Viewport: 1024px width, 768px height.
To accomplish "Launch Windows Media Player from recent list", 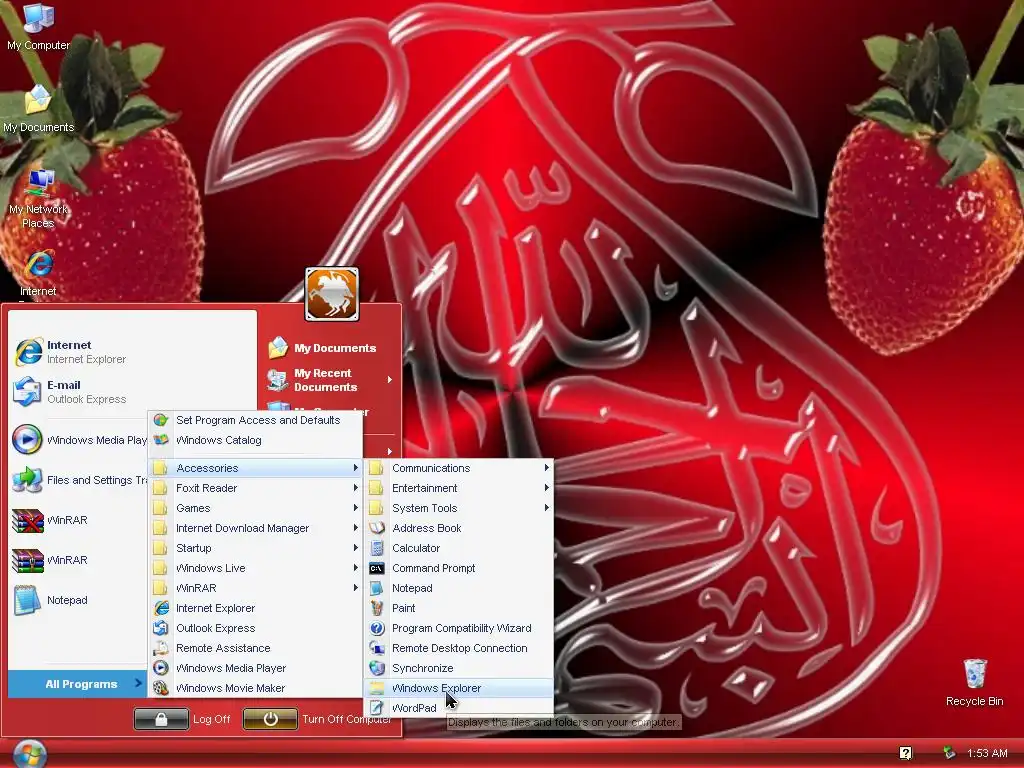I will pyautogui.click(x=78, y=440).
